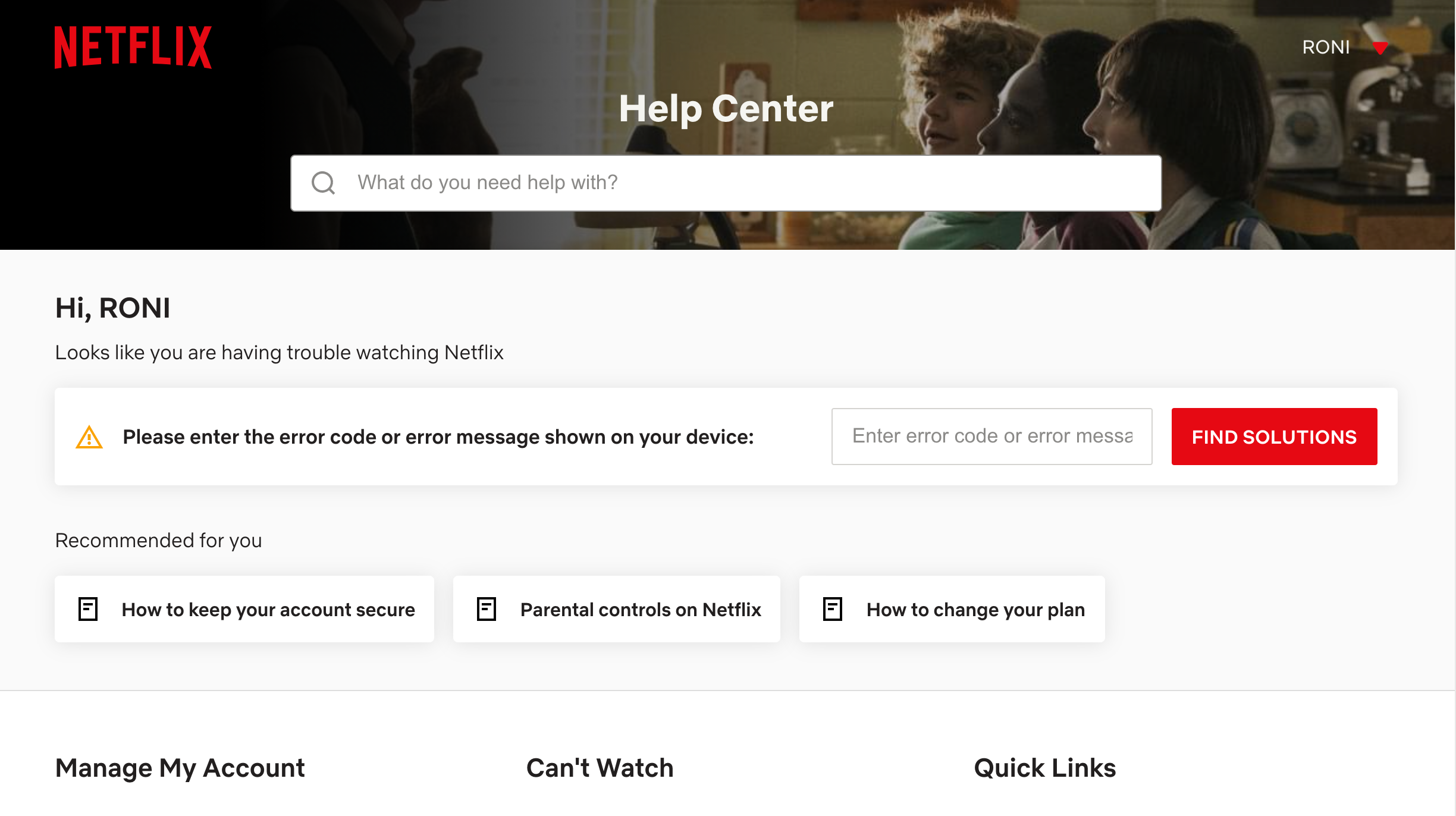Open the RONI account menu
The width and height of the screenshot is (1456, 816).
pos(1326,47)
